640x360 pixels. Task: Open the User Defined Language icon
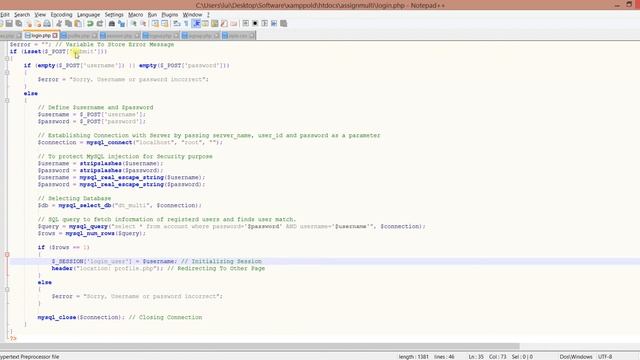(205, 24)
